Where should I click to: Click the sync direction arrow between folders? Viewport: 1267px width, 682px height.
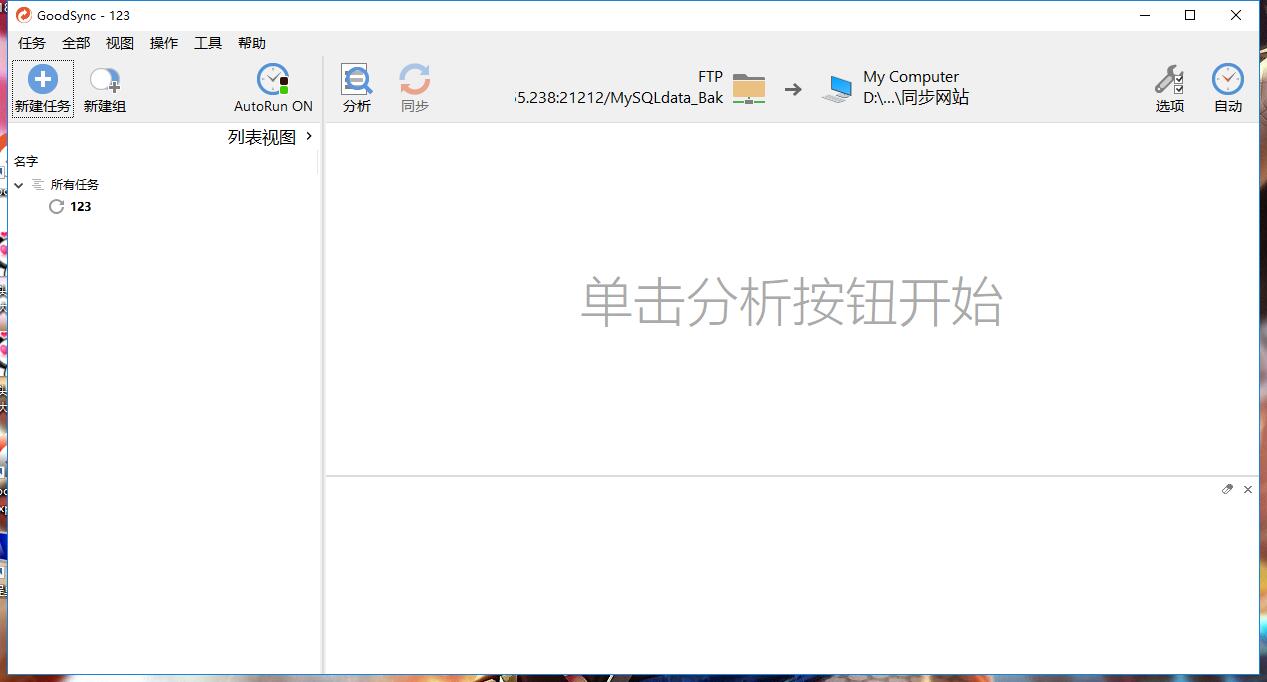pos(793,89)
